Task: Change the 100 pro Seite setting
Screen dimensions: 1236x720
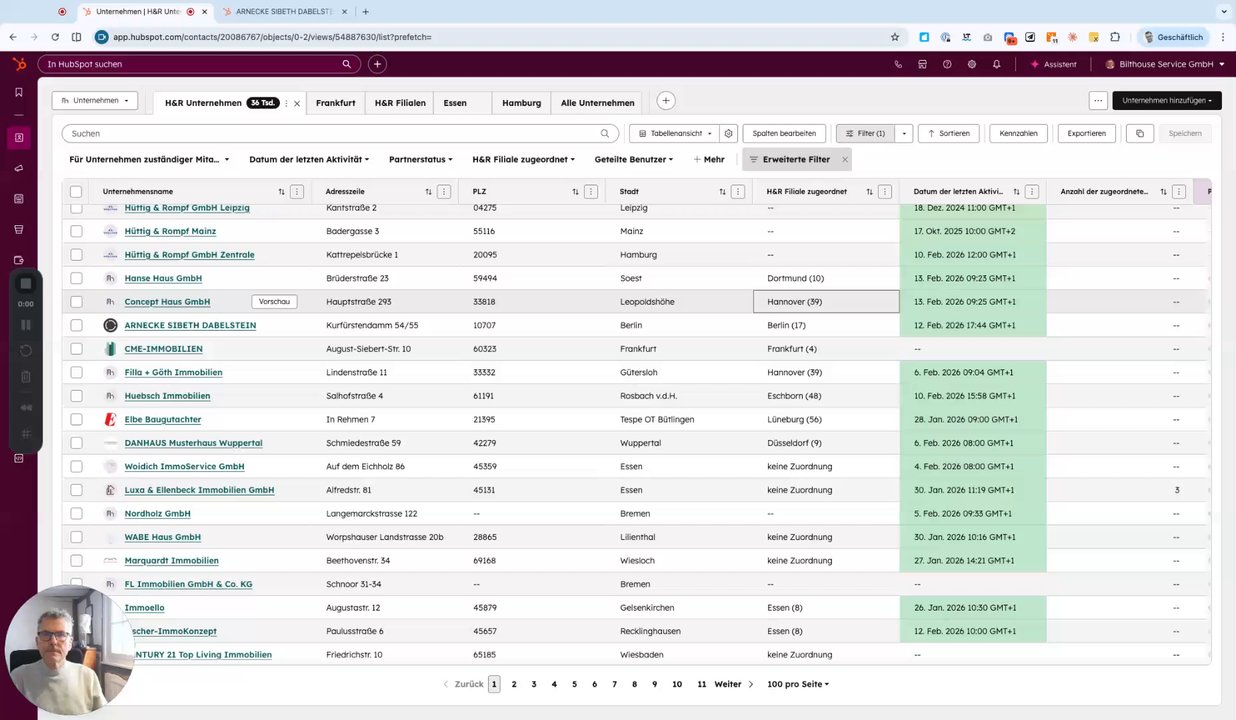Action: (797, 684)
